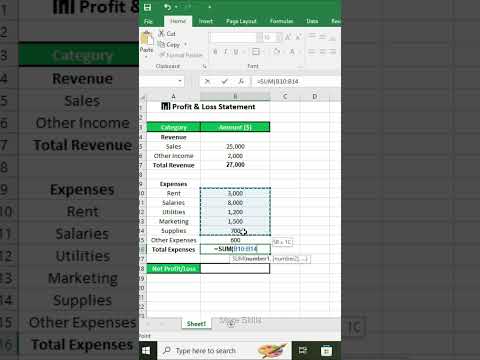Open the Name Box dropdown

pos(180,81)
